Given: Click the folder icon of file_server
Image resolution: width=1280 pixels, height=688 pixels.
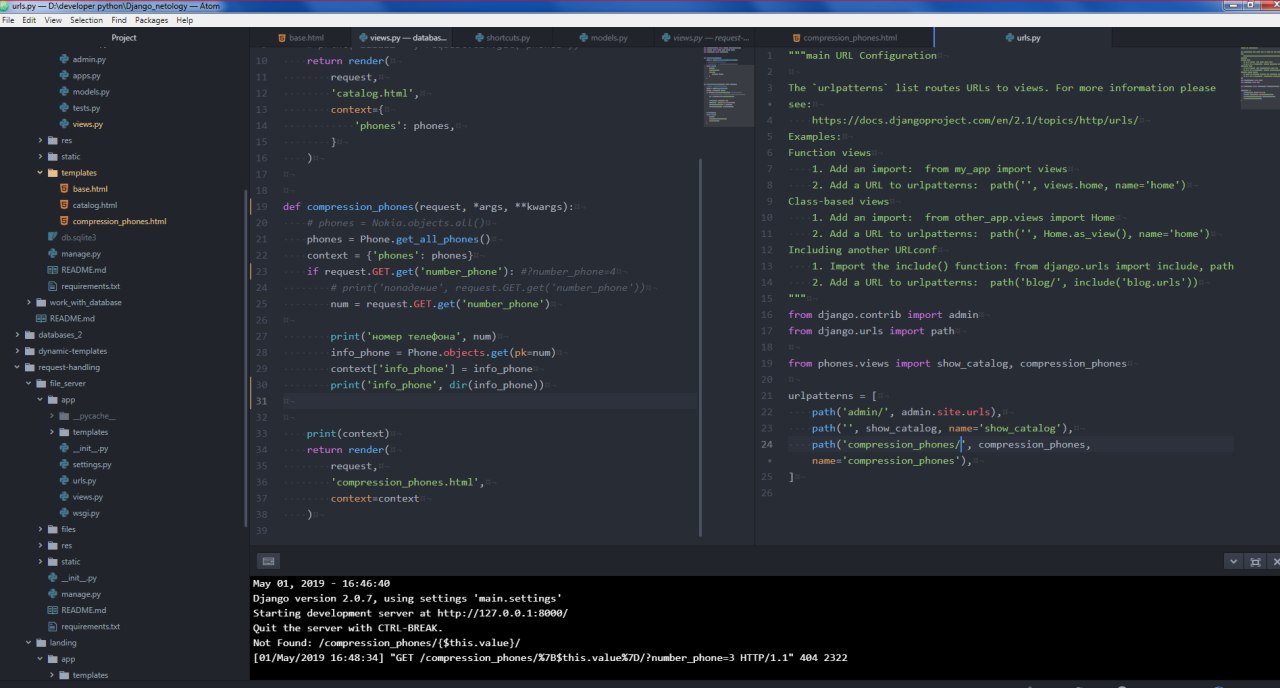Looking at the screenshot, I should point(41,383).
